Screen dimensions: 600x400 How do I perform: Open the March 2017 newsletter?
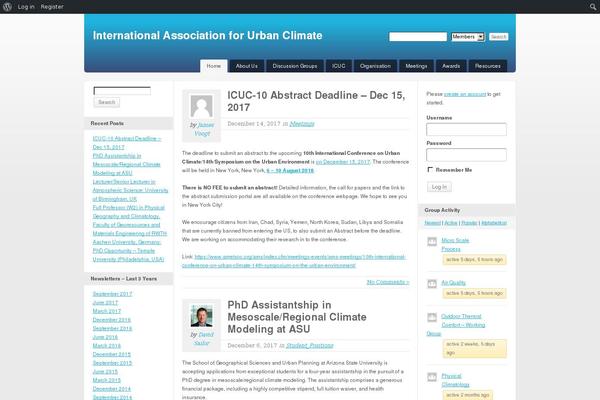coord(106,311)
